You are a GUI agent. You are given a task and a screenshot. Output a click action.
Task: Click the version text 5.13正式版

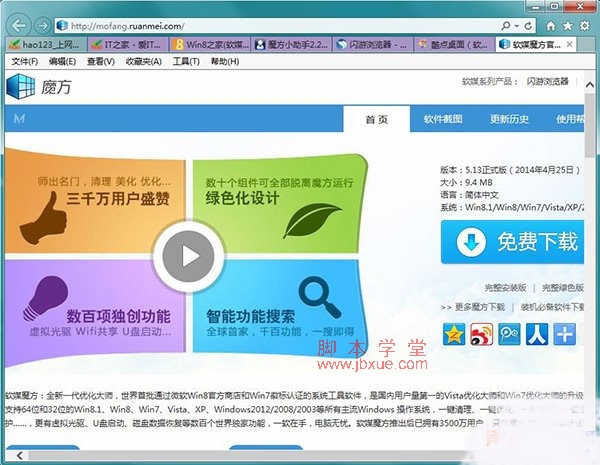[x=486, y=170]
